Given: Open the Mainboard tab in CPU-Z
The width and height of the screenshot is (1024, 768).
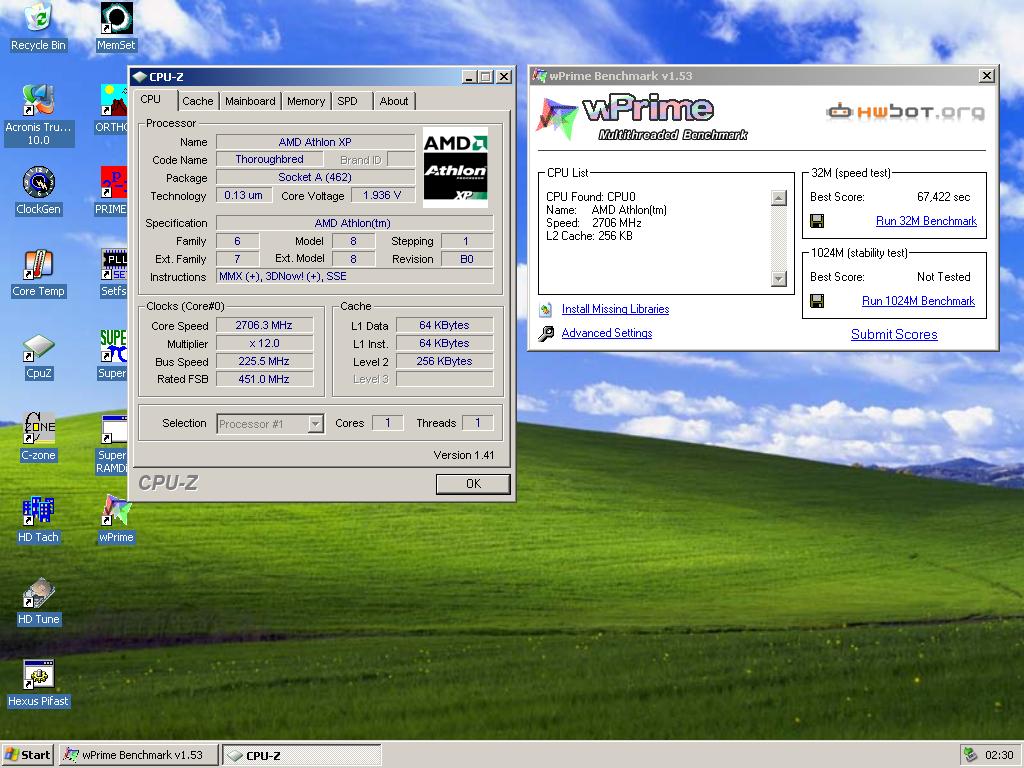Looking at the screenshot, I should coord(250,101).
